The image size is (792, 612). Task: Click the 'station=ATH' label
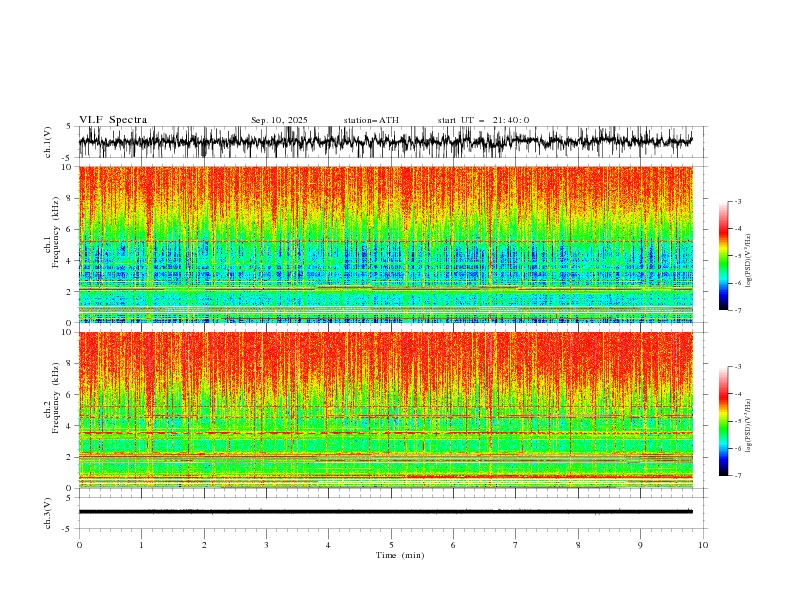[x=371, y=120]
